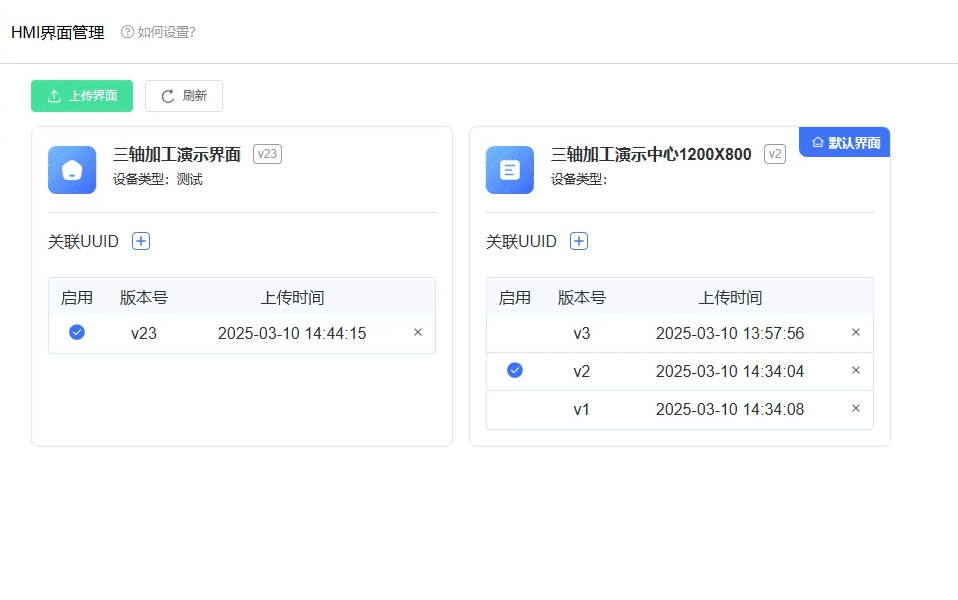The width and height of the screenshot is (958, 600).
Task: Remove version v2 using its X icon
Action: 856,371
